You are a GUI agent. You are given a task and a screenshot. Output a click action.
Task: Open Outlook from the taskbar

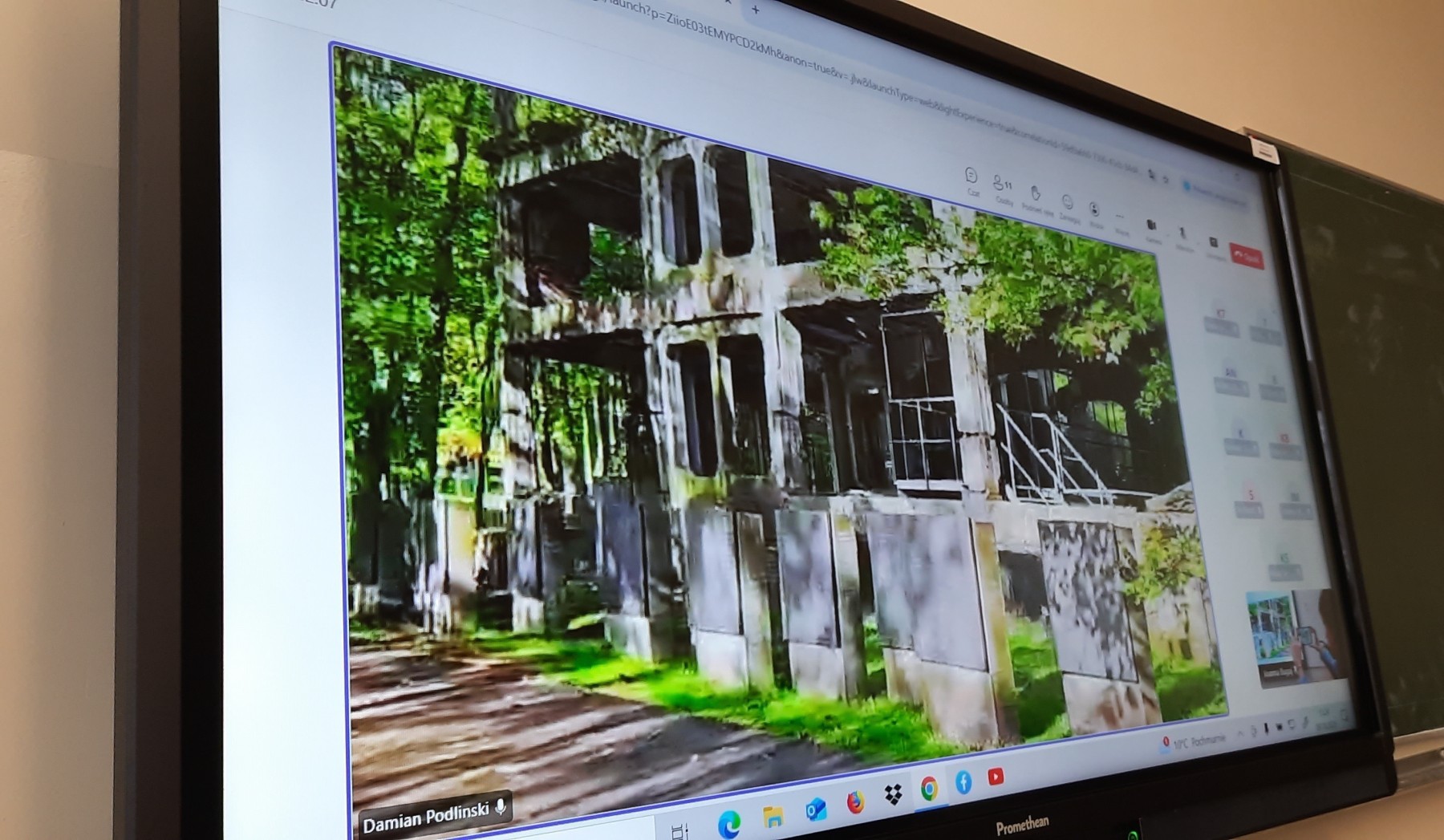(x=815, y=809)
